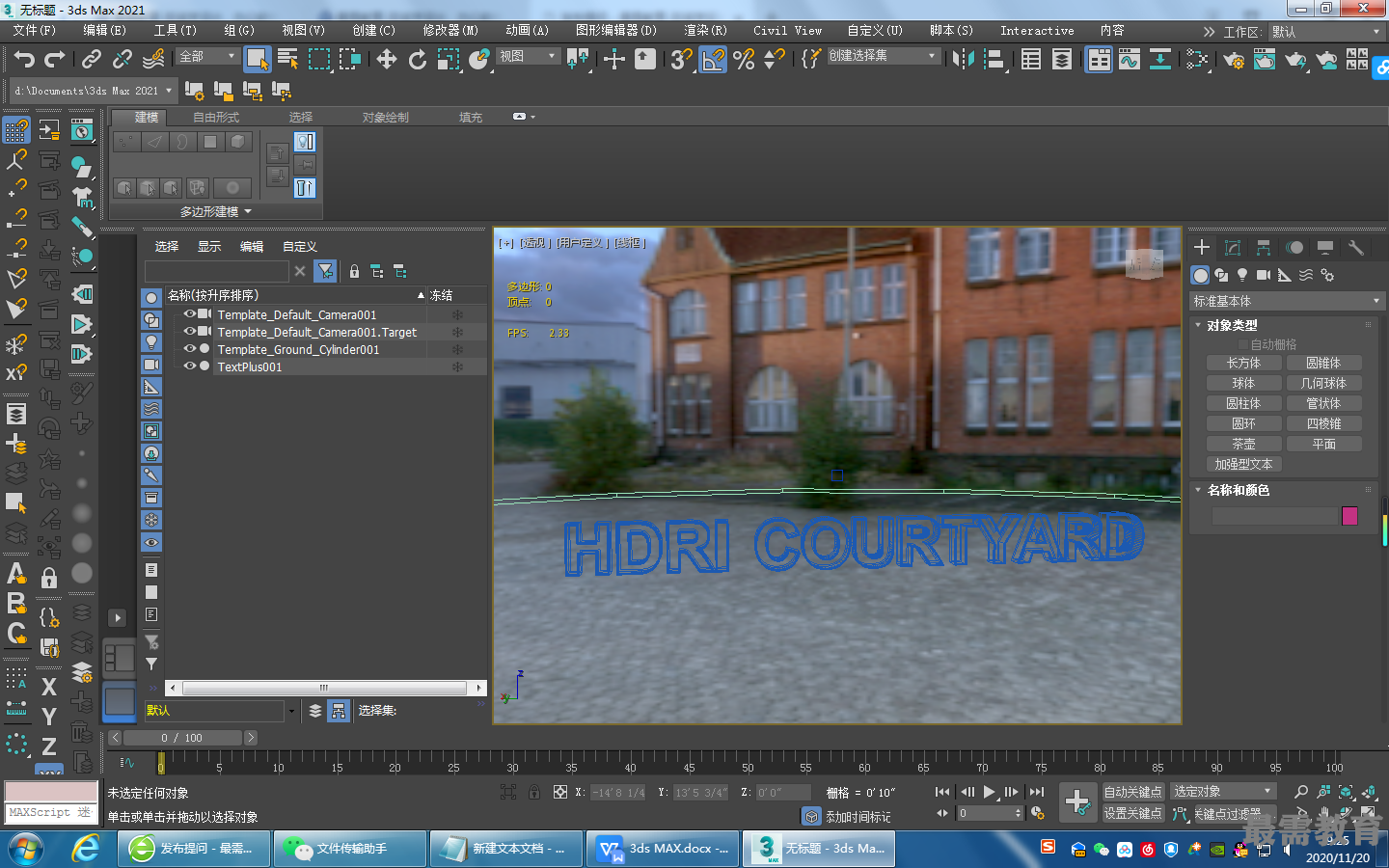Image resolution: width=1389 pixels, height=868 pixels.
Task: Toggle visibility eye of Template_Default_Camera001
Action: pyautogui.click(x=190, y=314)
